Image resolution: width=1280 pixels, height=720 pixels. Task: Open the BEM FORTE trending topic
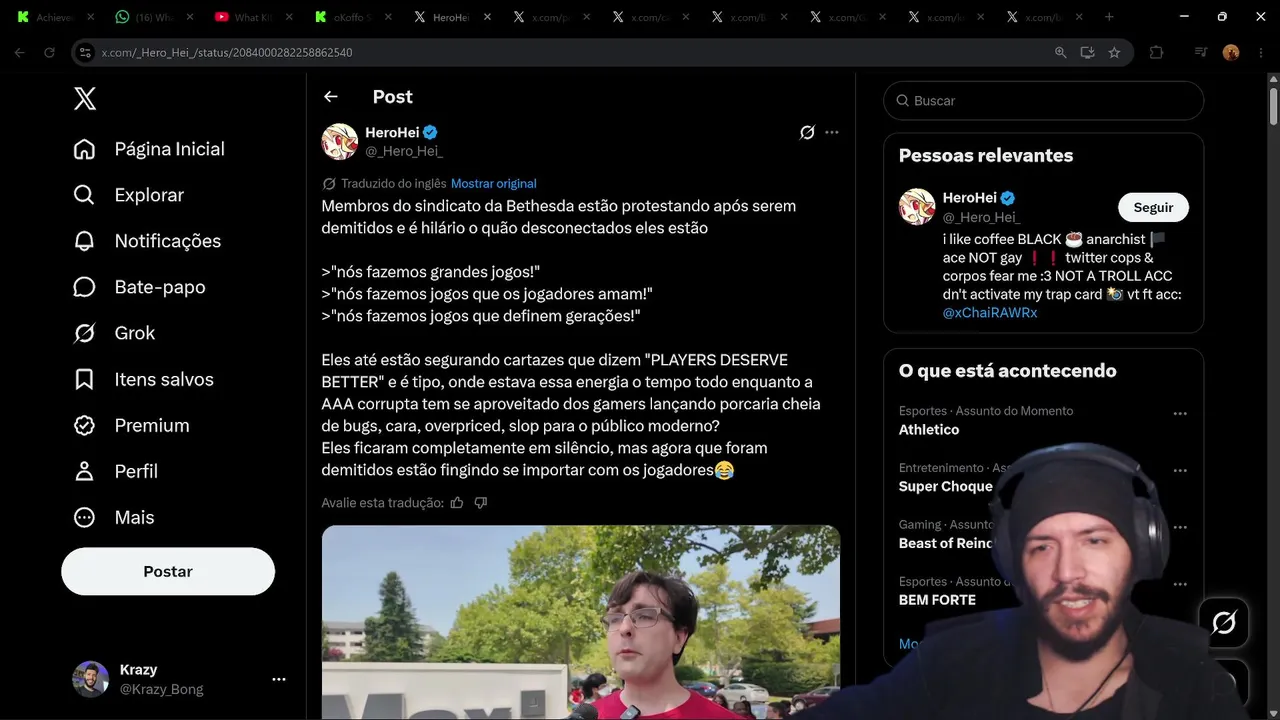tap(937, 600)
